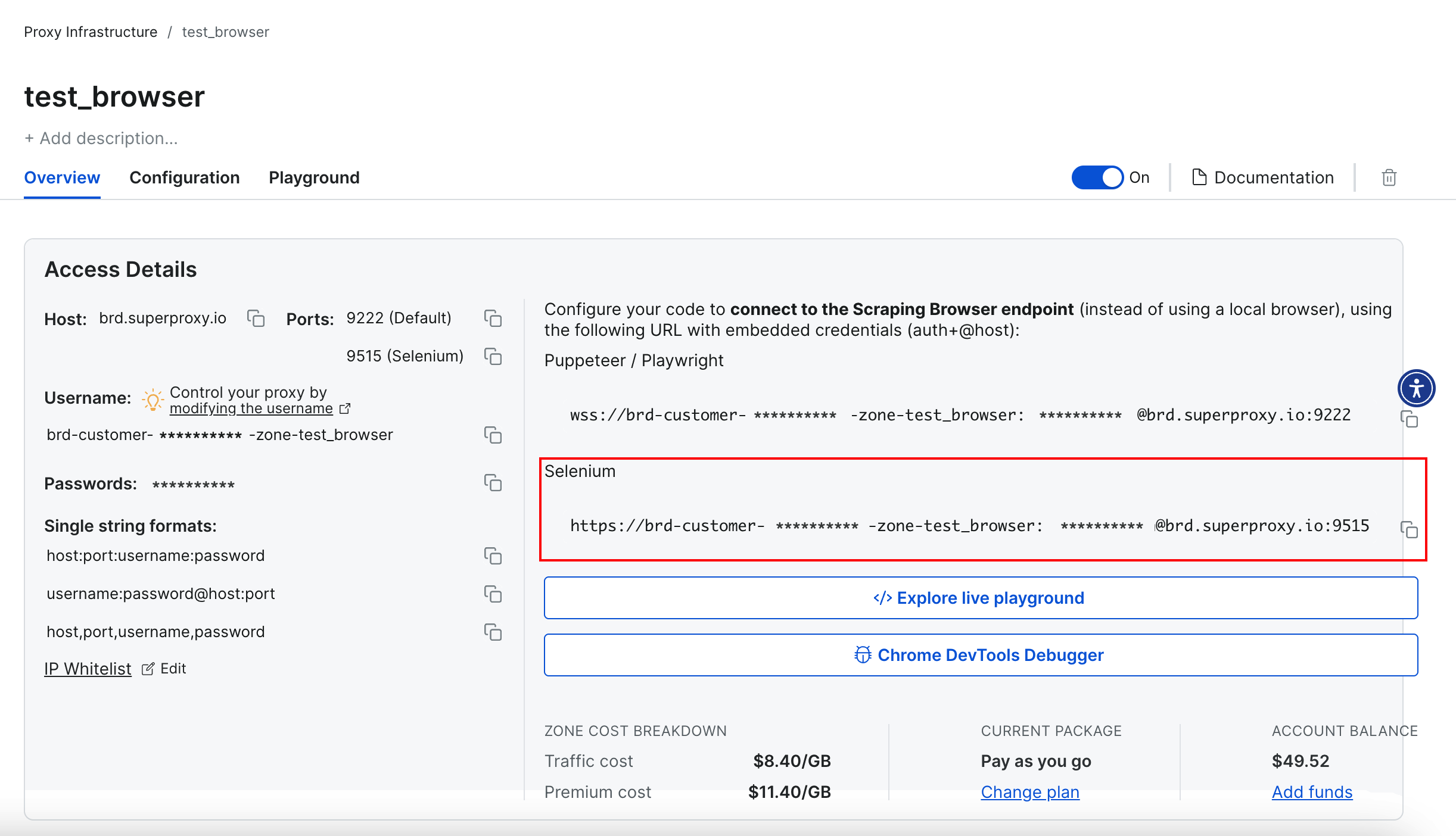Click the test_browser page title
The height and width of the screenshot is (836, 1456).
pos(114,96)
